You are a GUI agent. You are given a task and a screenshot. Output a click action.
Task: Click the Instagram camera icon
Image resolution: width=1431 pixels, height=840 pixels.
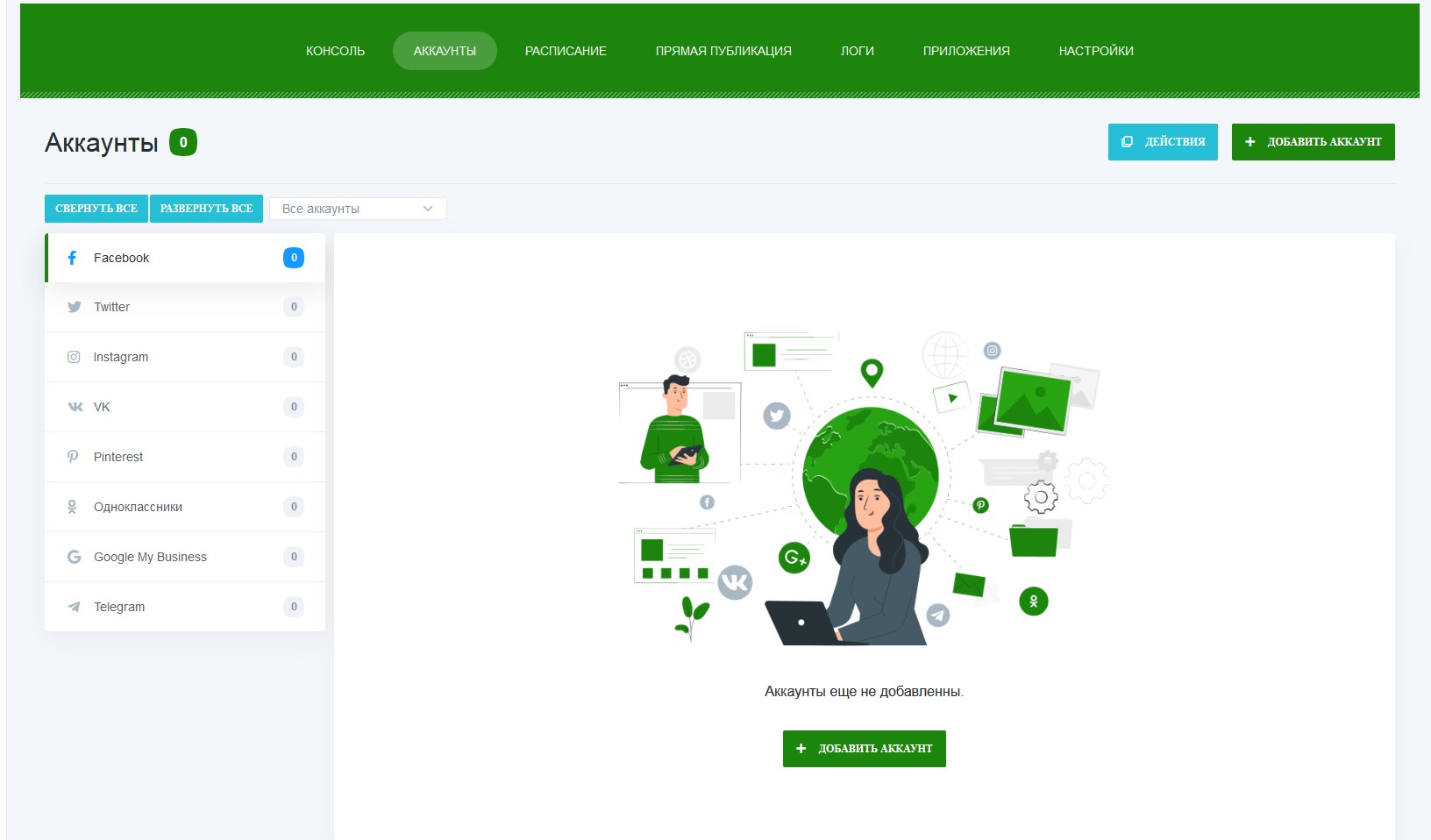point(74,357)
